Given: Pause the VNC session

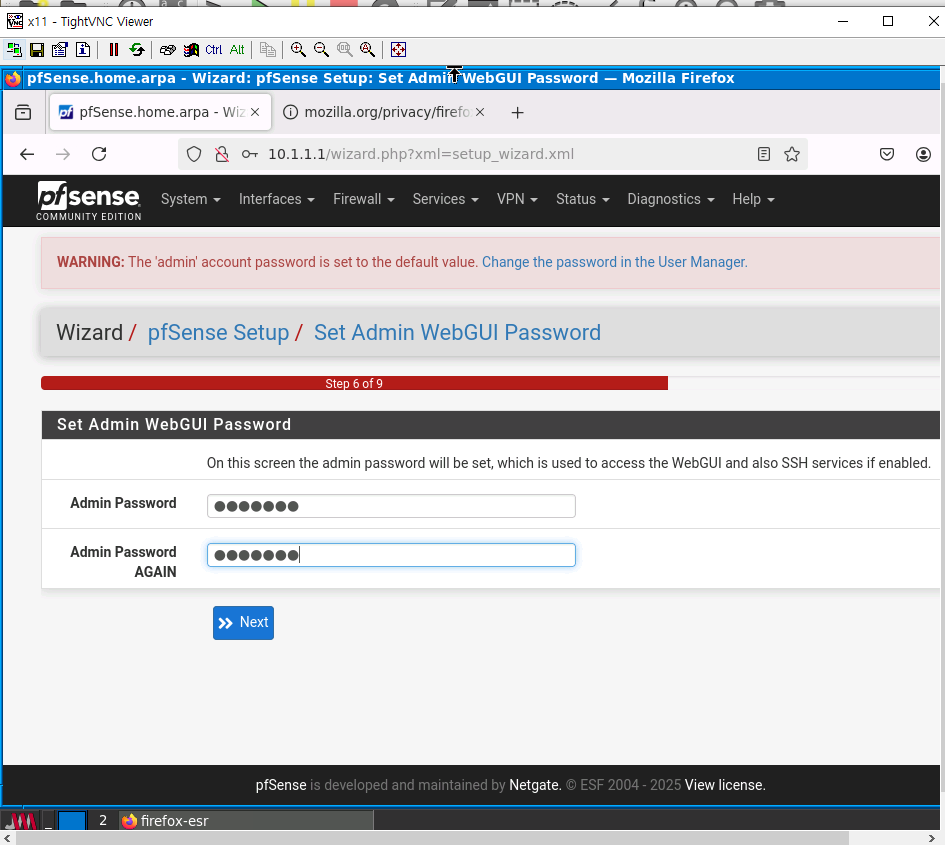Looking at the screenshot, I should [x=113, y=49].
